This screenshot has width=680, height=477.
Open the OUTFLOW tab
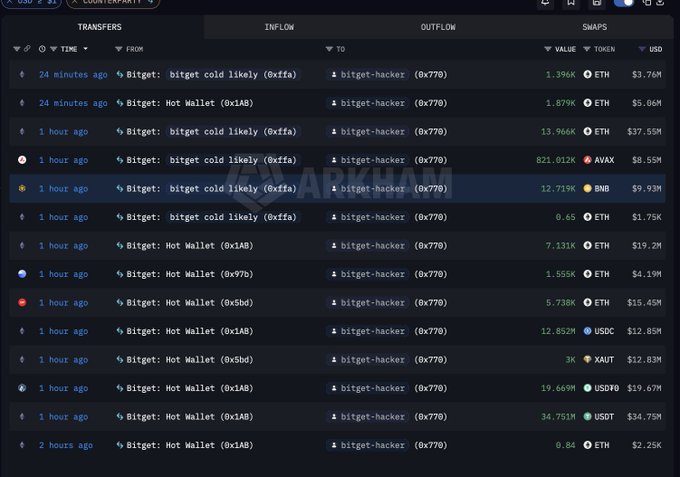click(x=438, y=27)
